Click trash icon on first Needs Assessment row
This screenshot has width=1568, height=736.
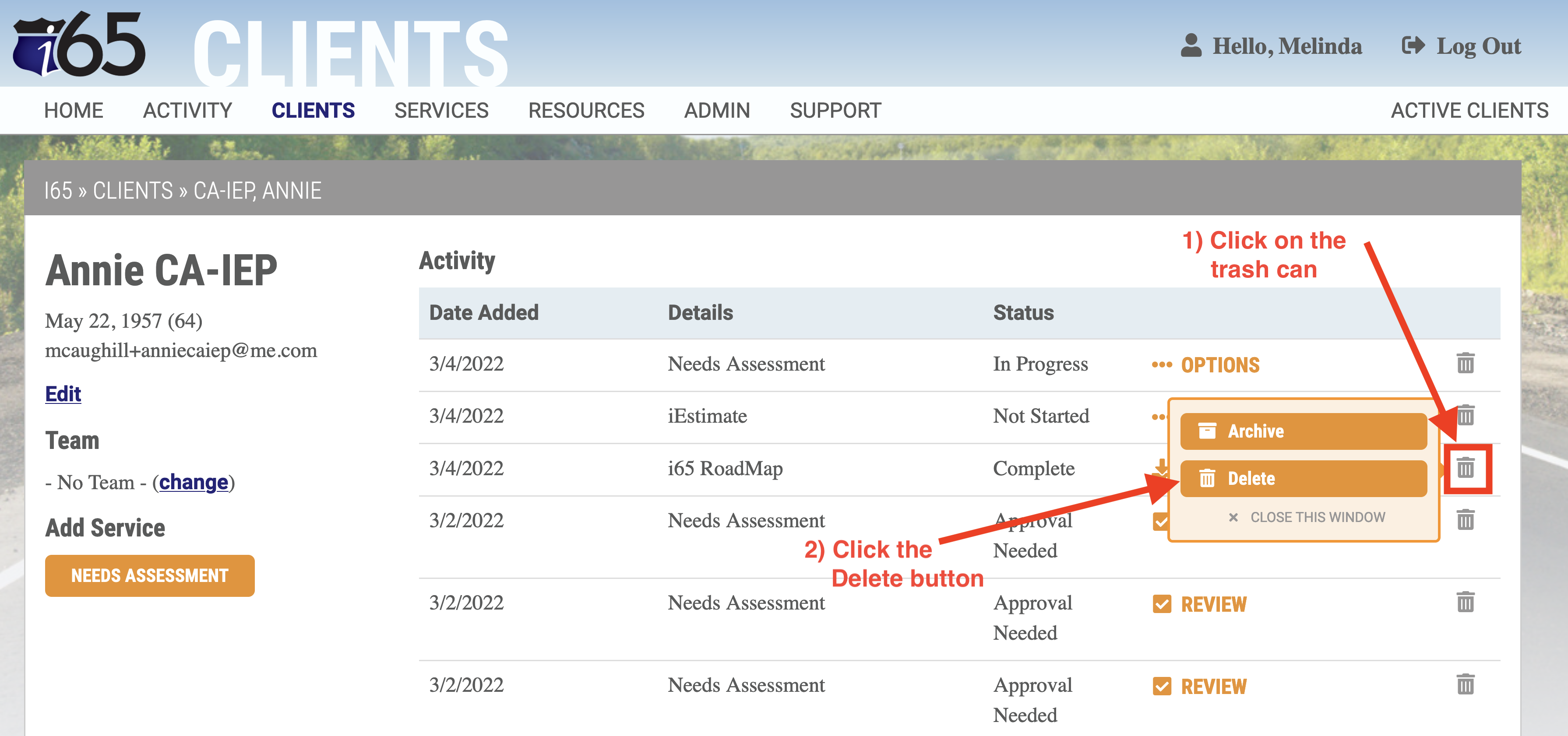[1465, 363]
